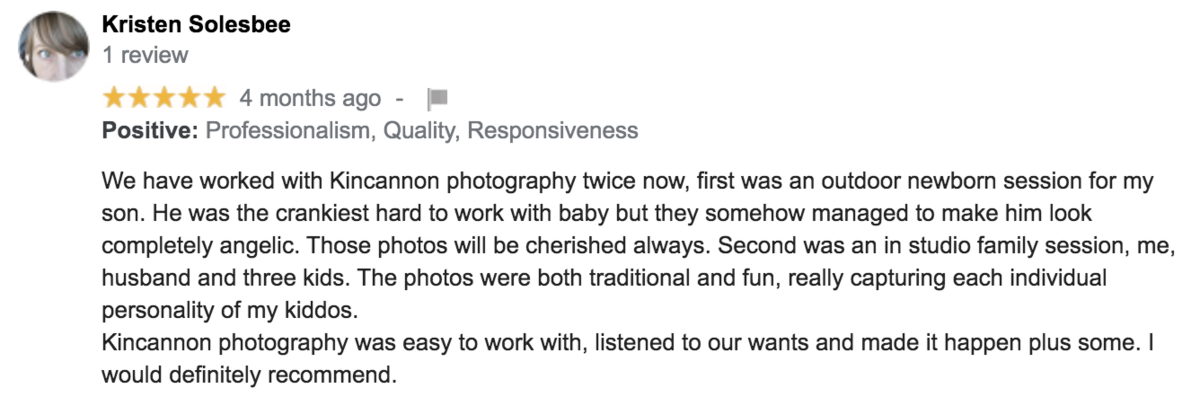Flag this review using the flag icon

coord(437,98)
